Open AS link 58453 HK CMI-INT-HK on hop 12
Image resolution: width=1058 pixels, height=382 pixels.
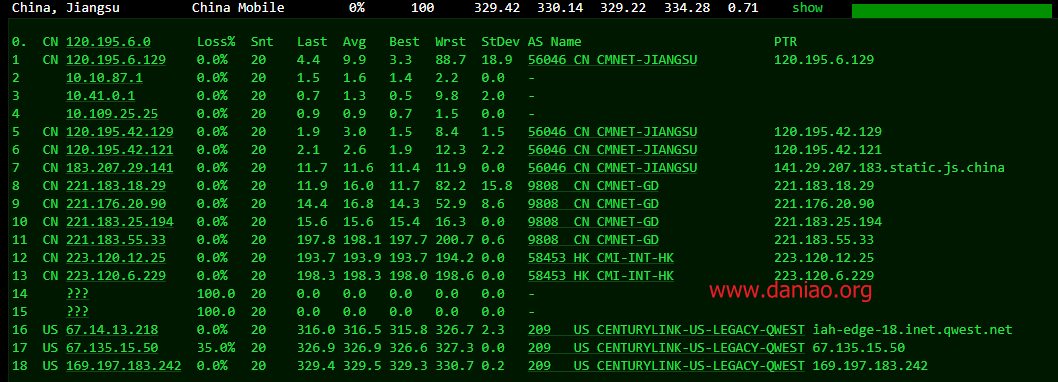click(x=601, y=258)
